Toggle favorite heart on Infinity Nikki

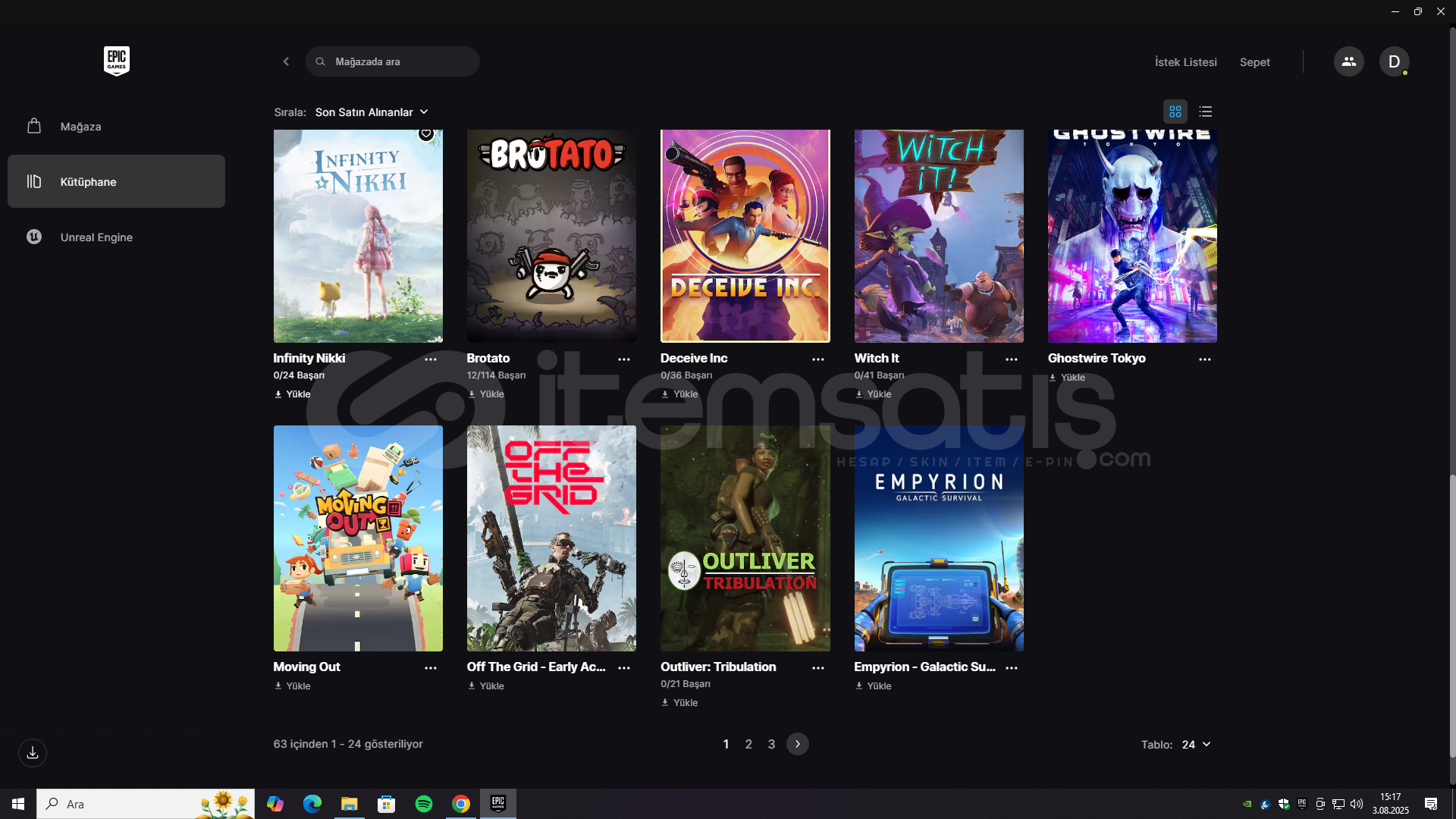(x=426, y=133)
